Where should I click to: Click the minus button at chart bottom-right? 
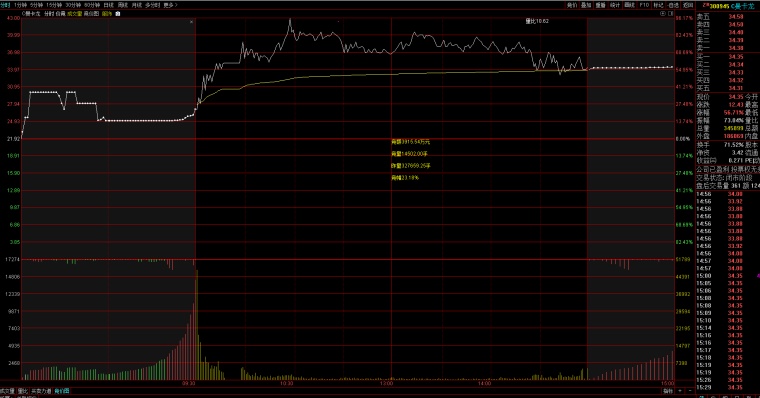[x=690, y=391]
